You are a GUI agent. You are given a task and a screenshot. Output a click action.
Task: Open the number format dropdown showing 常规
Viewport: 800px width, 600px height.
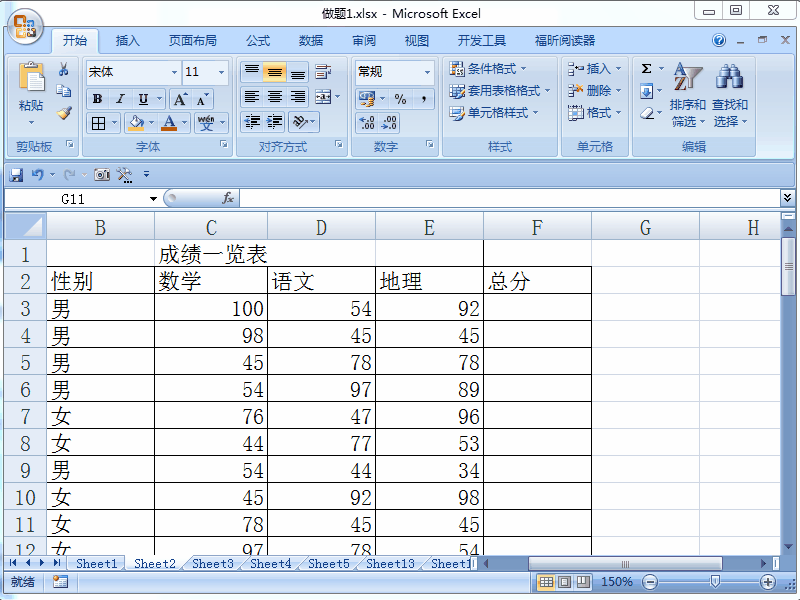391,72
